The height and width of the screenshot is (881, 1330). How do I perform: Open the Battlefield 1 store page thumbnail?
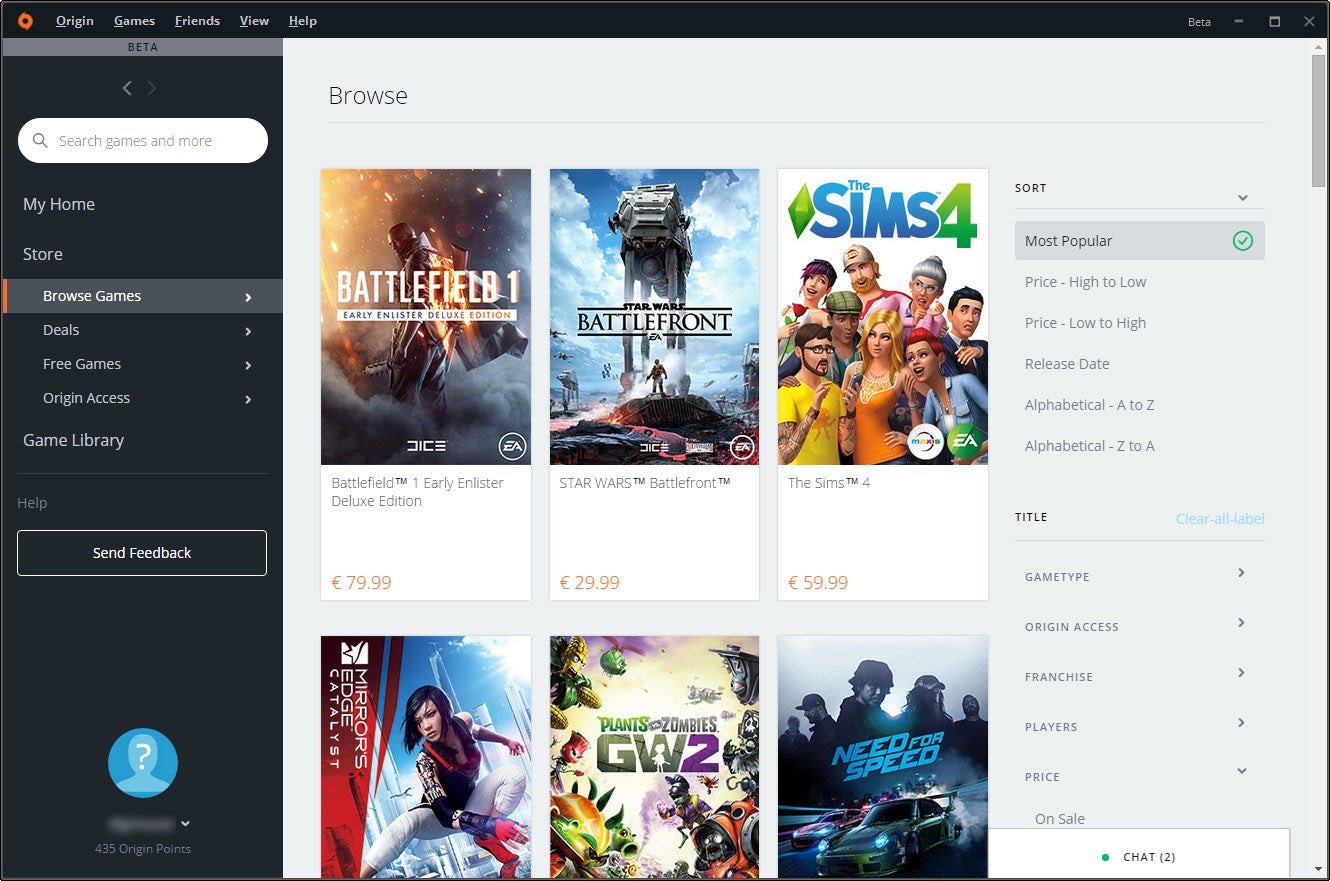pos(425,317)
